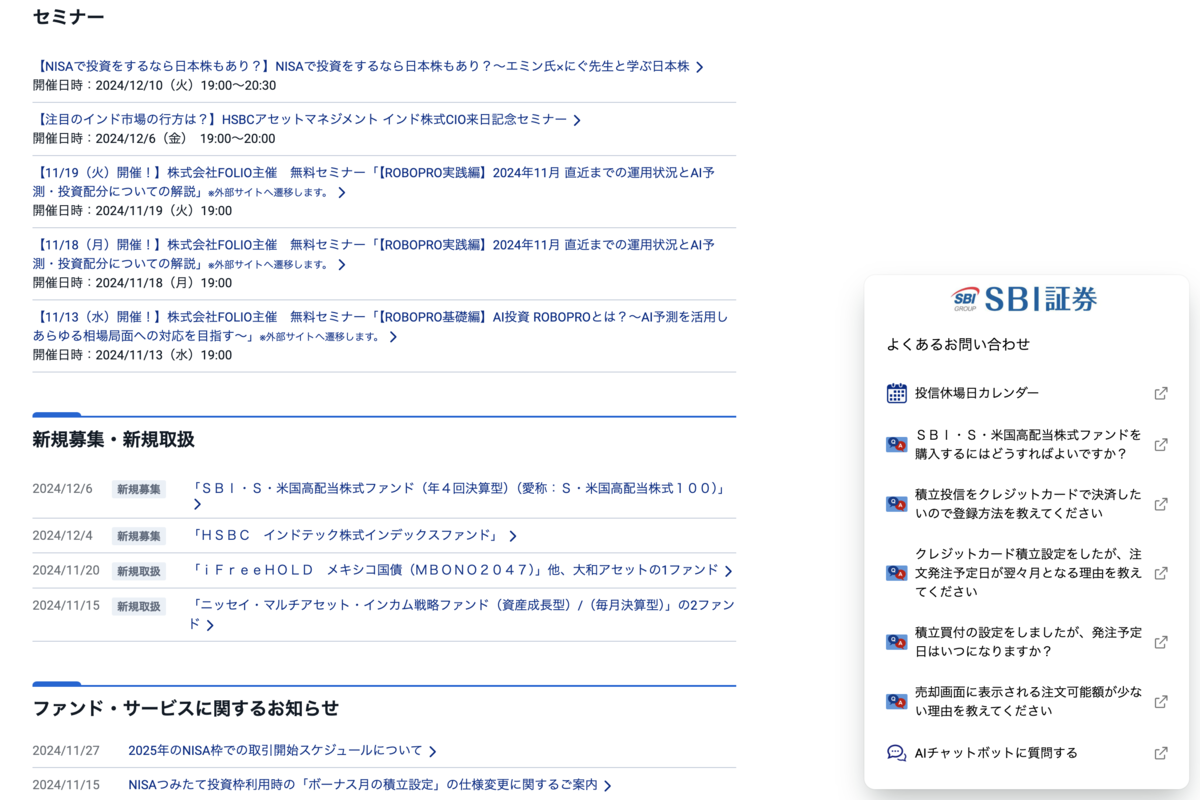Click chevron after HSBC インド株式CIO来日記念セミナー
Screen dimensions: 1200x800
(x=577, y=120)
